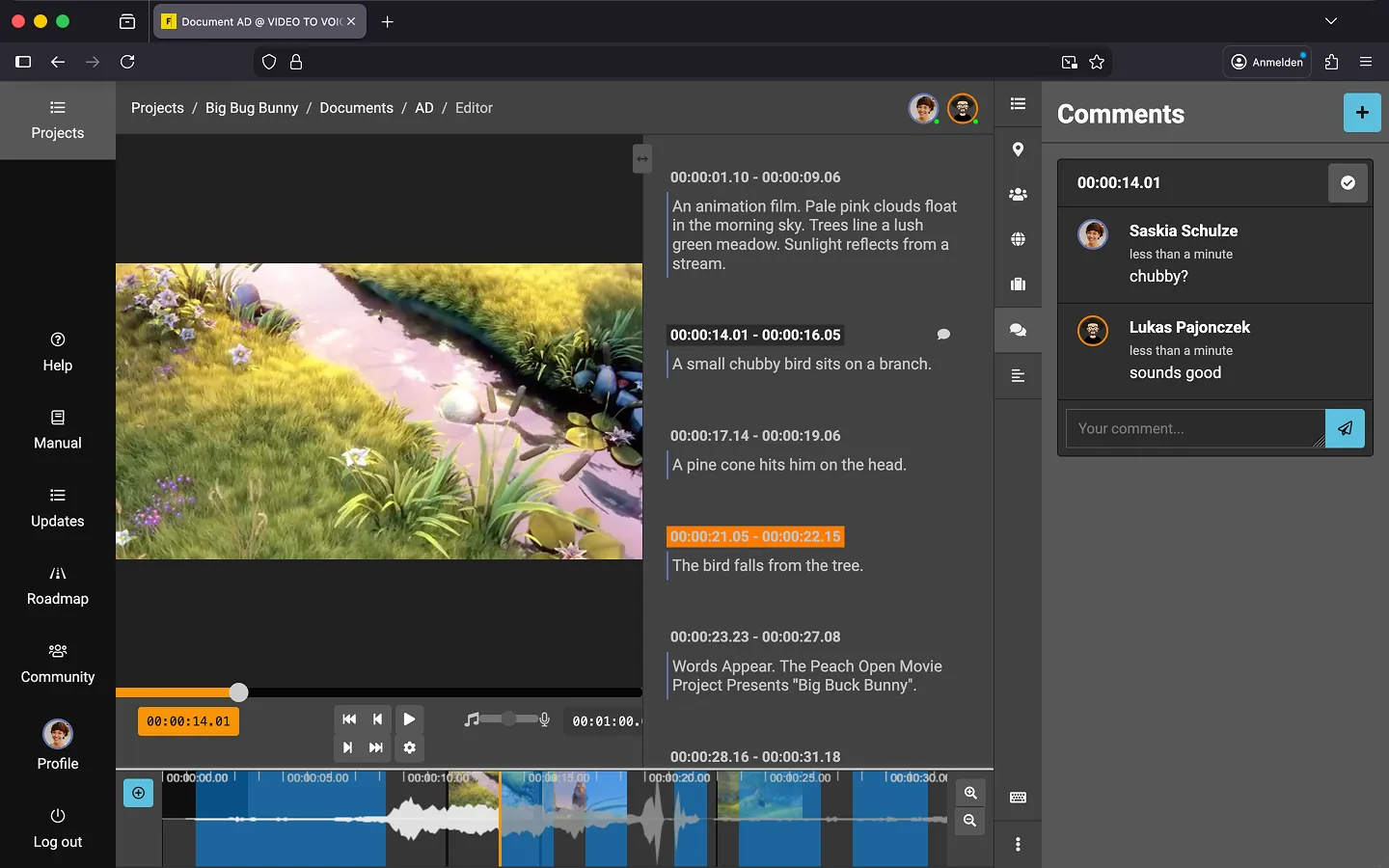This screenshot has width=1389, height=868.
Task: Expand the browser tab list chevron
Action: (x=1330, y=21)
